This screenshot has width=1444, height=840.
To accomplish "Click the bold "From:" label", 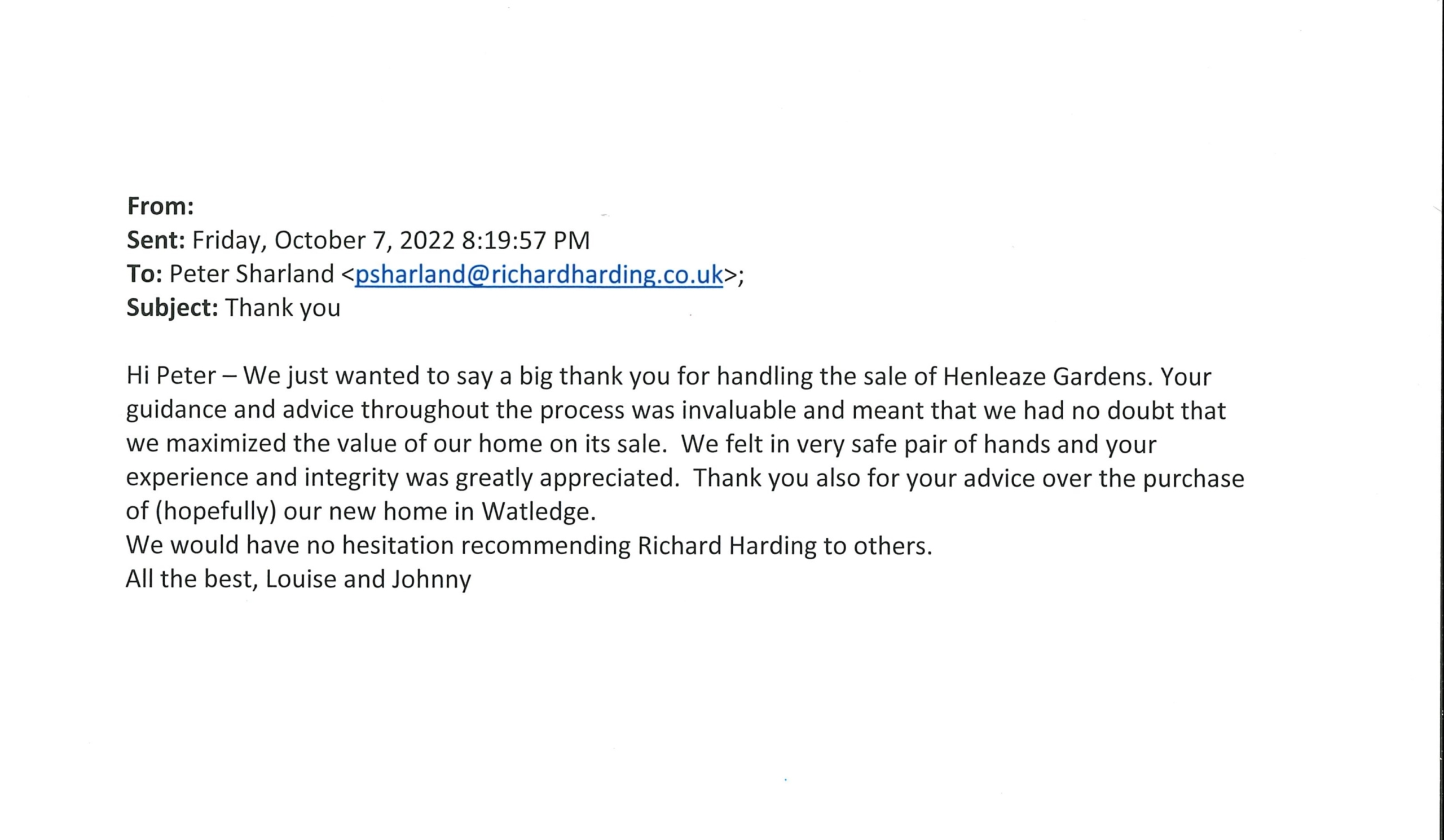I will [160, 206].
